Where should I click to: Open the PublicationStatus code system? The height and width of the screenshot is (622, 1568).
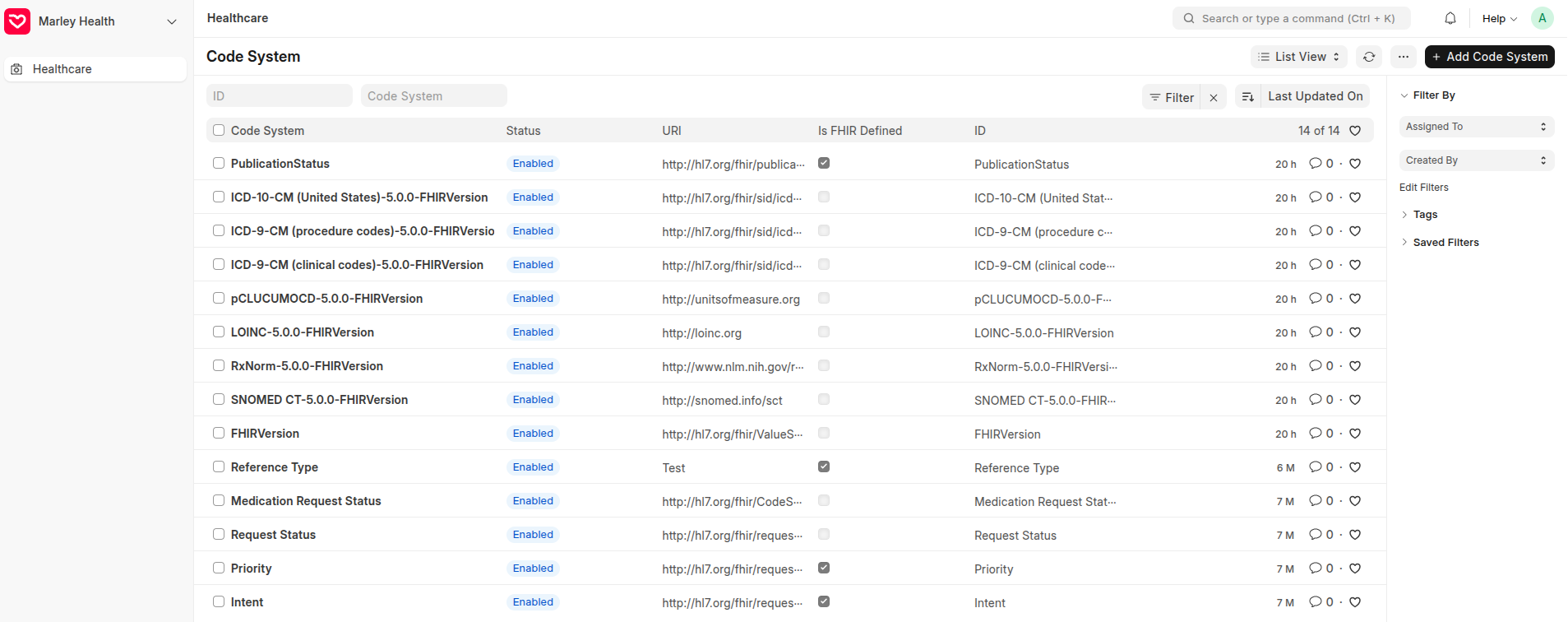pos(280,164)
